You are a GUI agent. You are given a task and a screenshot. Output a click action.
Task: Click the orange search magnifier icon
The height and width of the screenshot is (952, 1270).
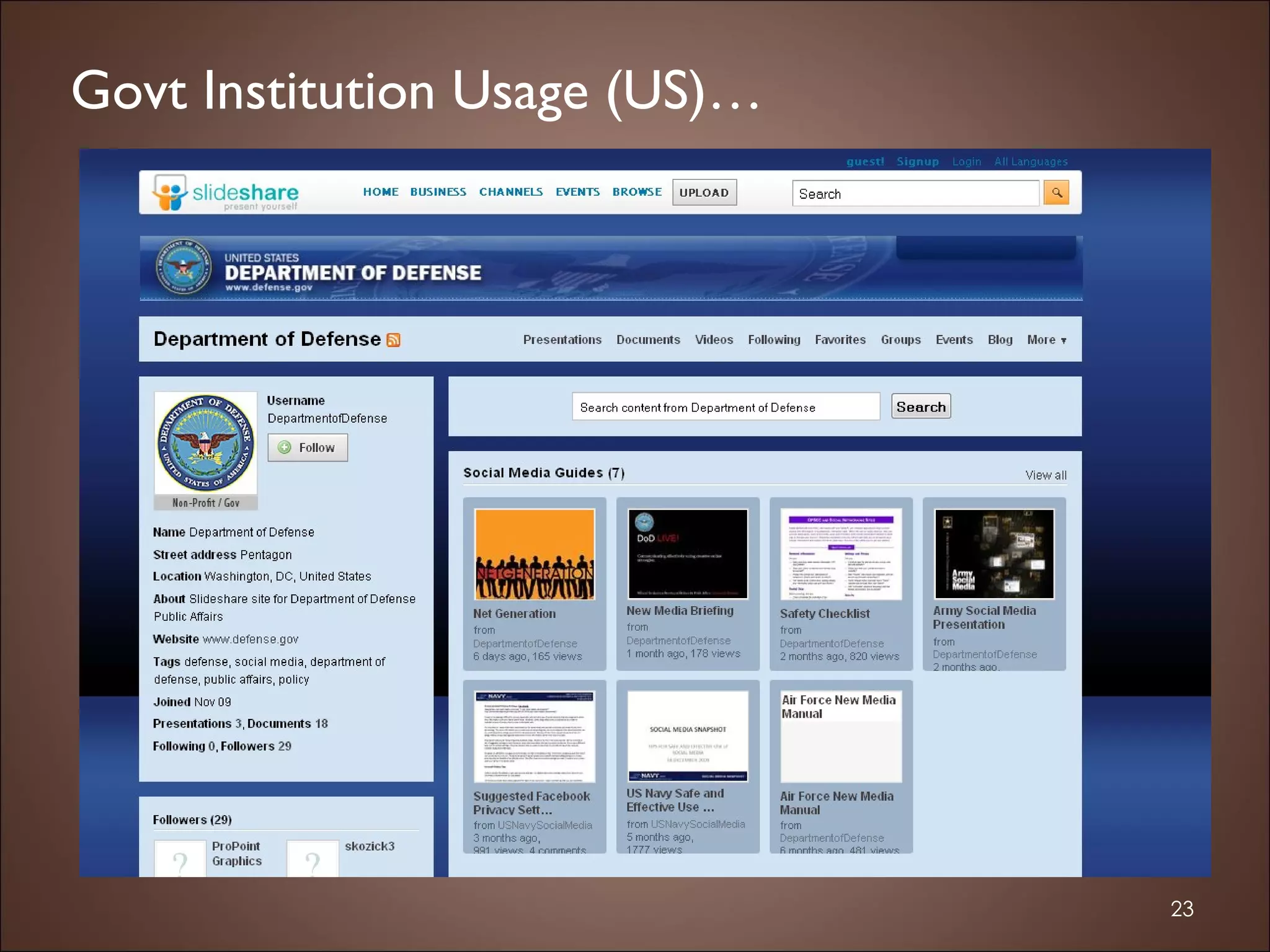(x=1056, y=193)
